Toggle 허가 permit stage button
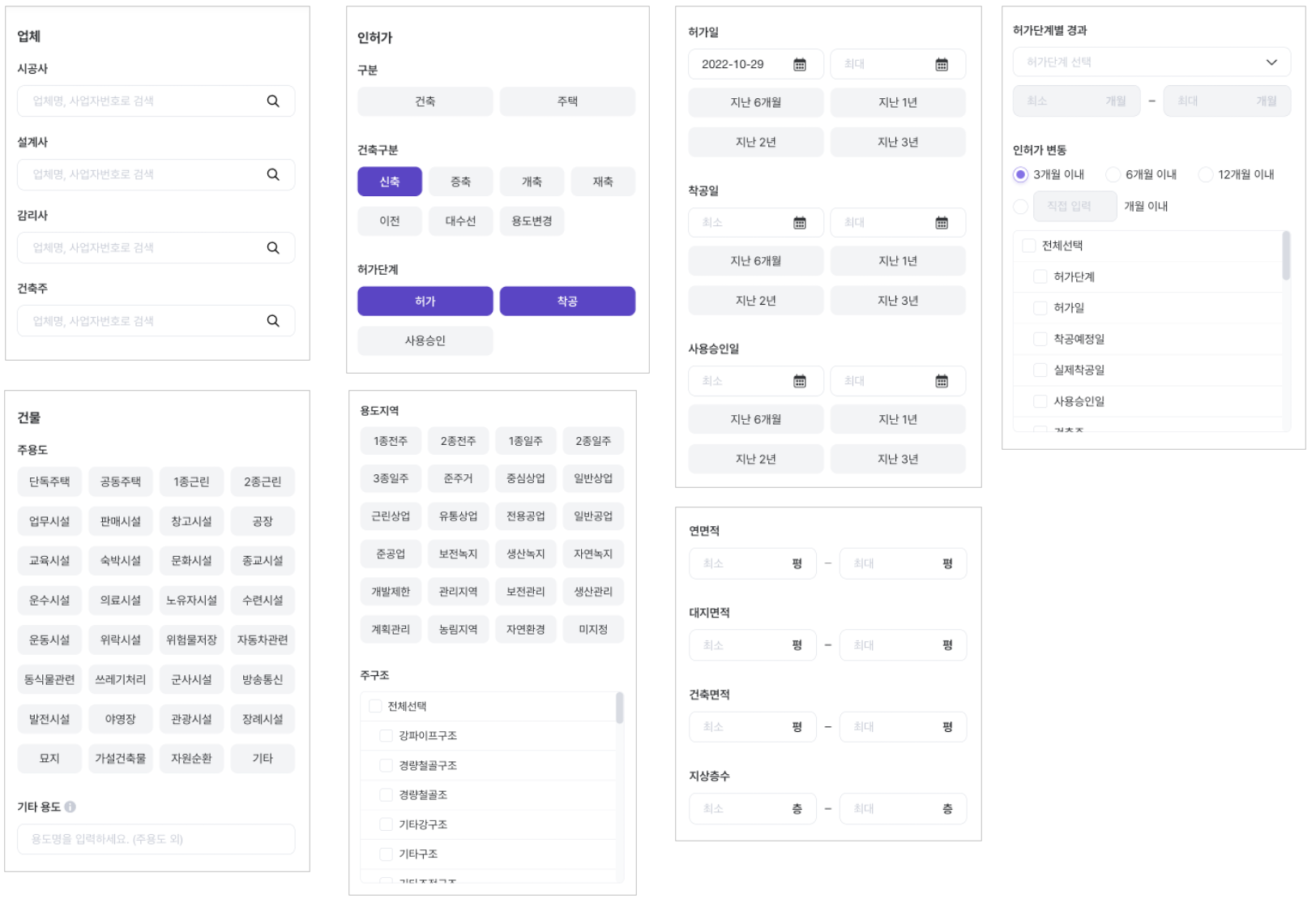This screenshot has height=903, width=1316. coord(425,301)
